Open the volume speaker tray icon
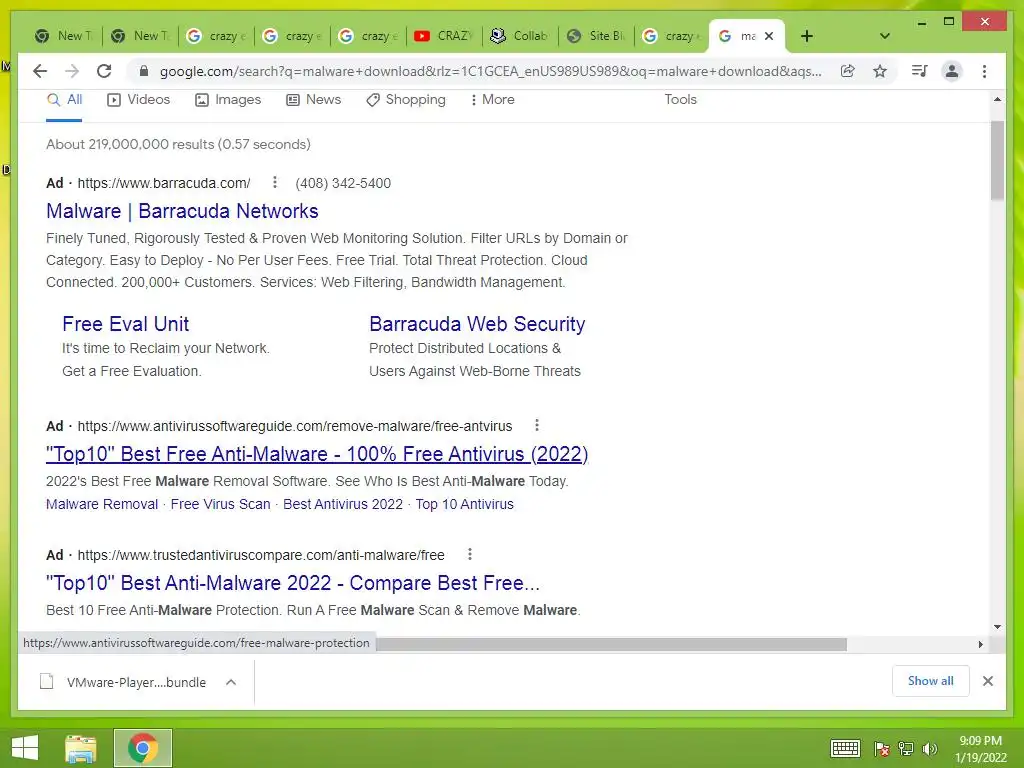Screen dimensions: 1024x768 [930, 748]
